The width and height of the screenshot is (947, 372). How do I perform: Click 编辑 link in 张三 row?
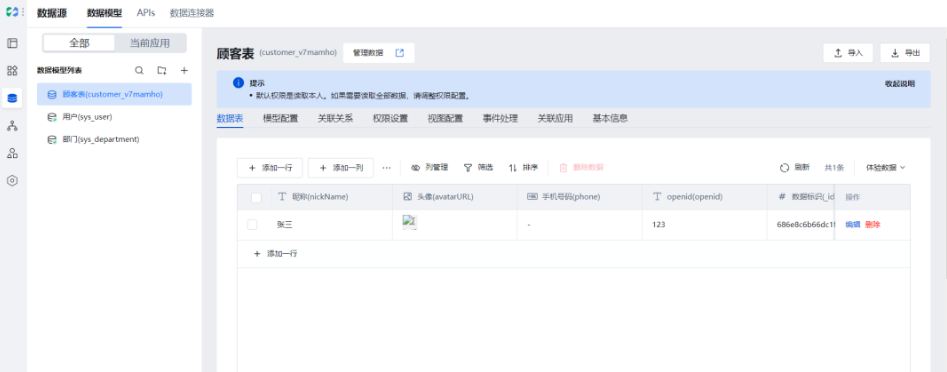(852, 225)
